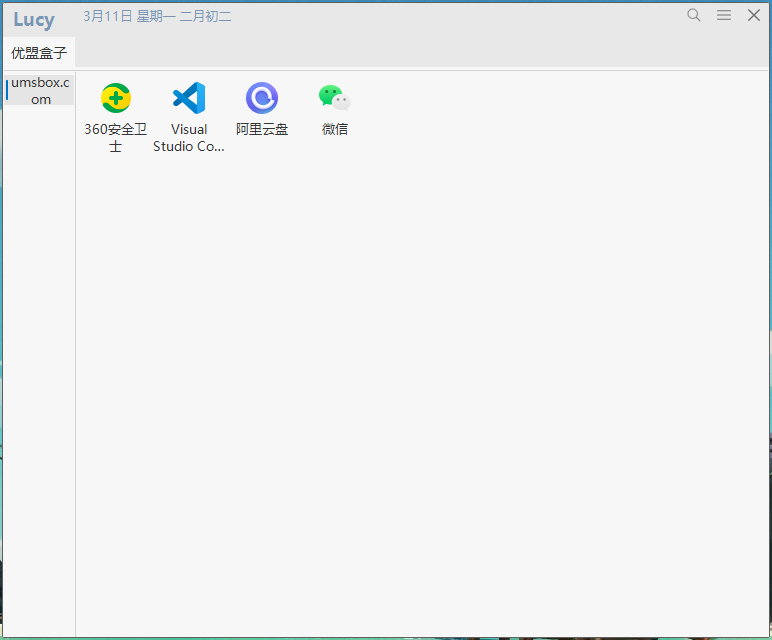Click the Lucy title text
This screenshot has height=640, width=772.
tap(34, 20)
